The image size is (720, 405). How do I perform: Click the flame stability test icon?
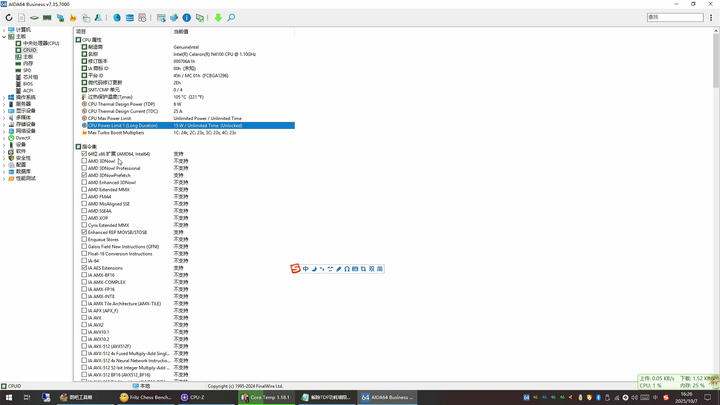pyautogui.click(x=73, y=17)
